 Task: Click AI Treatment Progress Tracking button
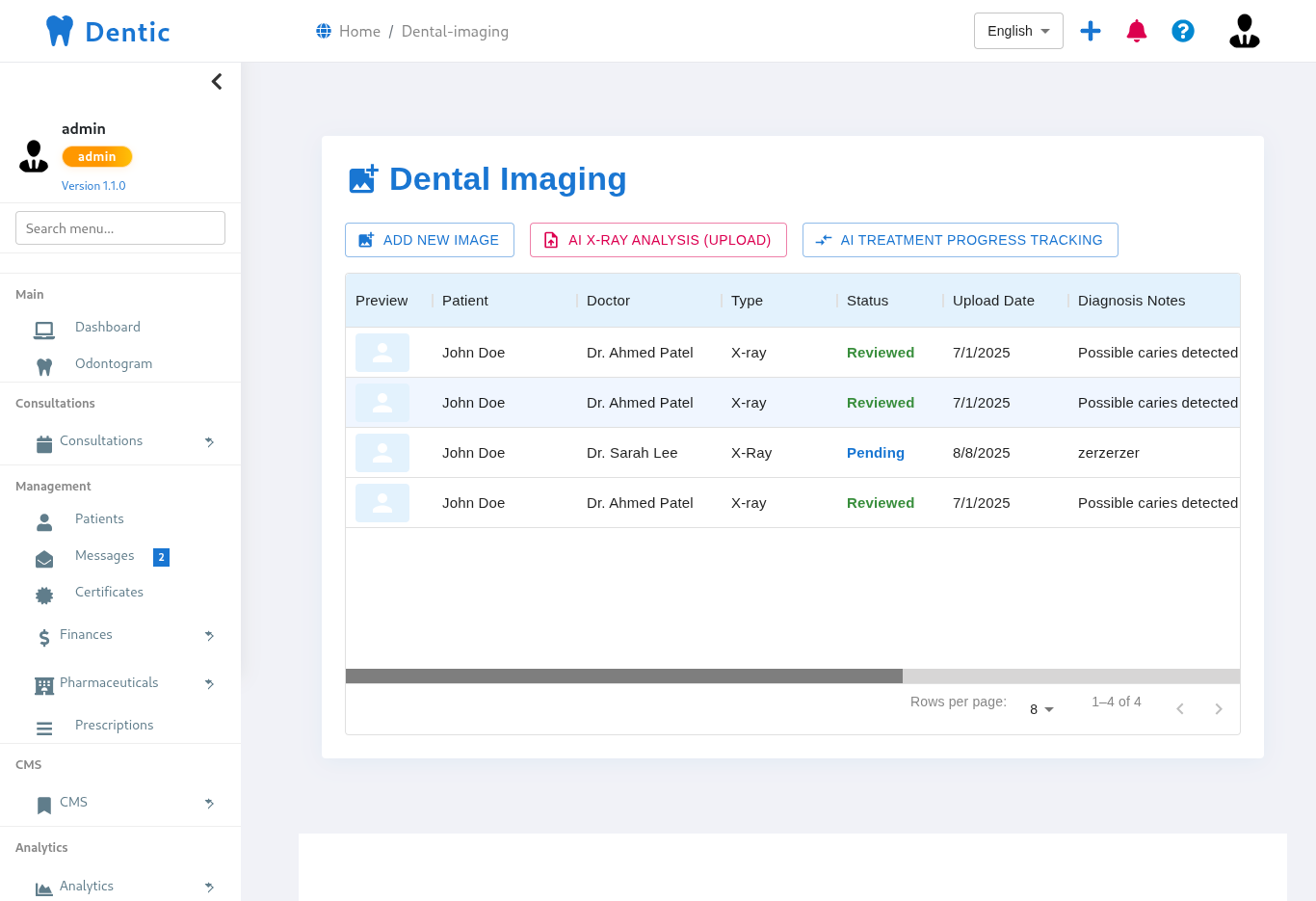click(x=960, y=240)
